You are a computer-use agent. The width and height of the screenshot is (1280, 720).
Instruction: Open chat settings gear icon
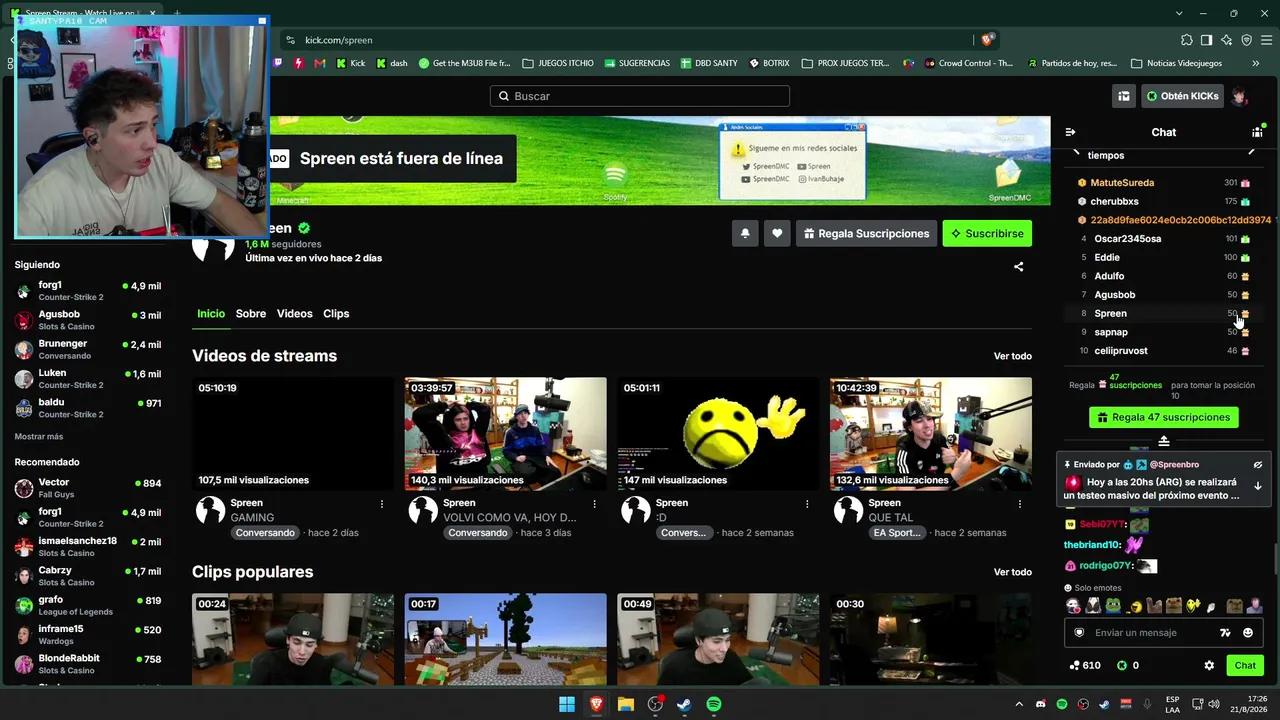click(x=1209, y=665)
